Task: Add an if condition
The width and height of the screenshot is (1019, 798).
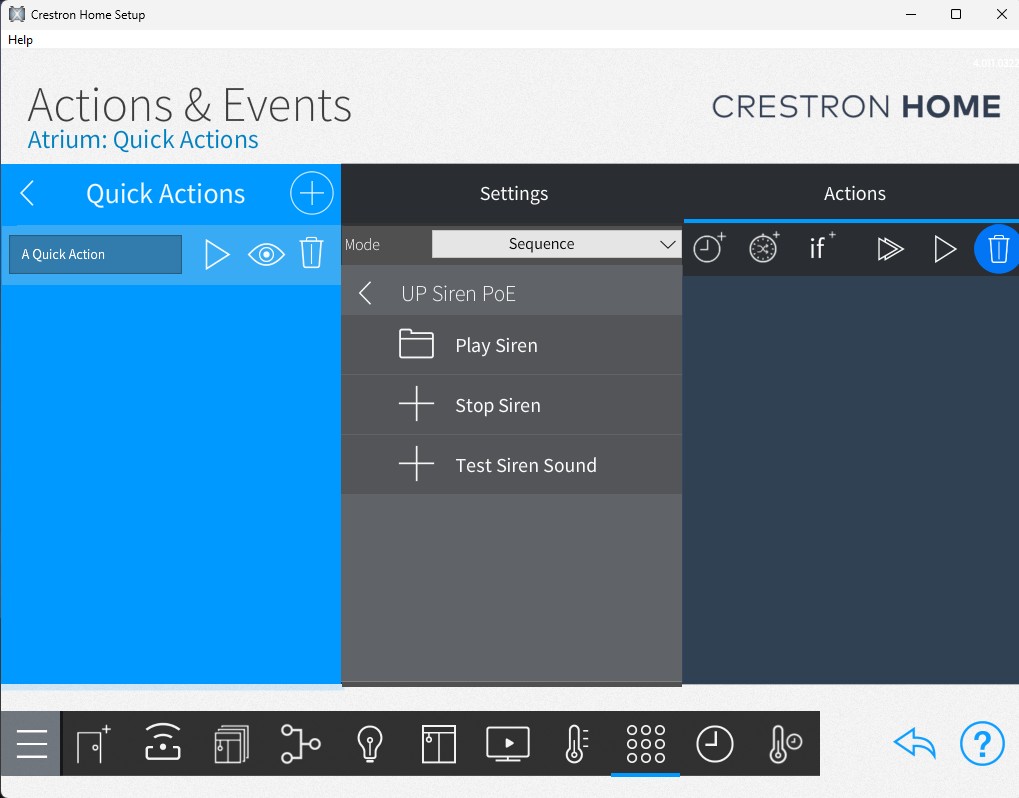Action: [x=821, y=246]
